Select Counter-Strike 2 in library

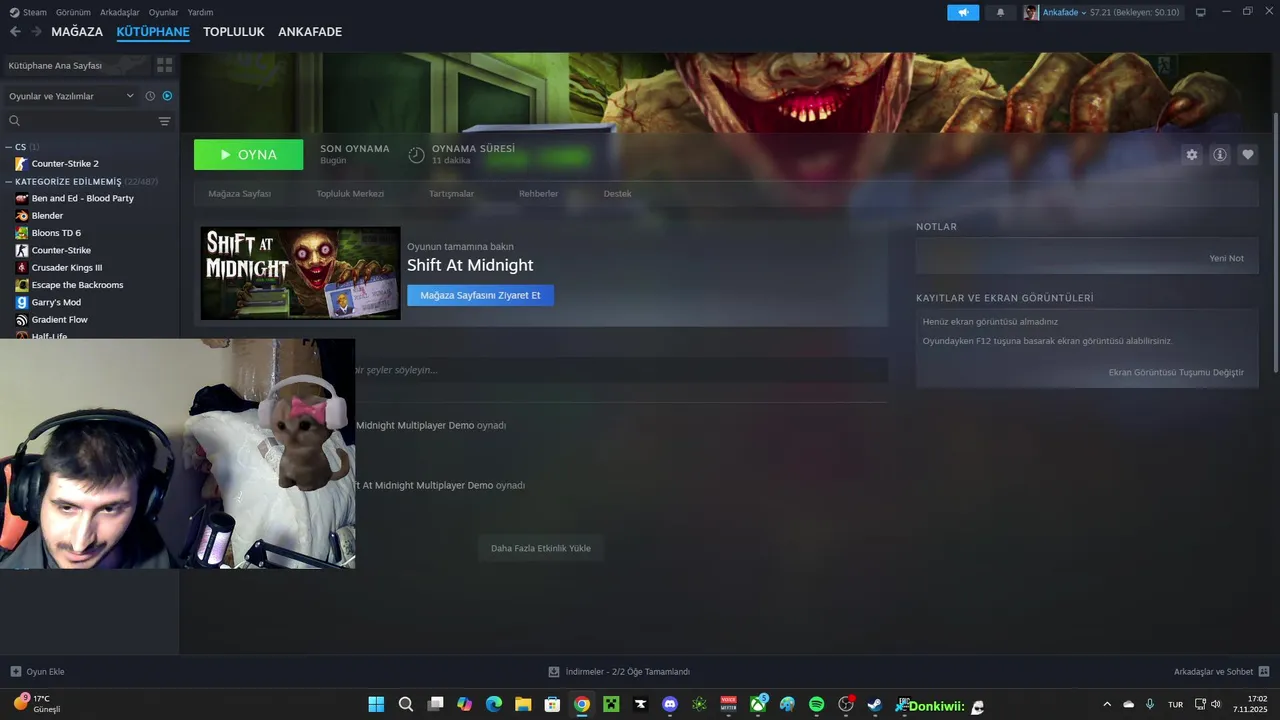pyautogui.click(x=65, y=163)
